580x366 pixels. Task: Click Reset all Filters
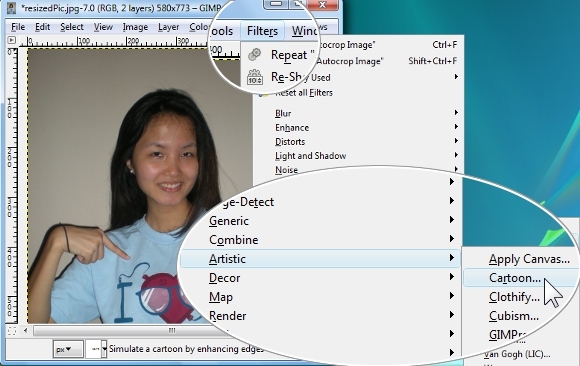pos(304,93)
